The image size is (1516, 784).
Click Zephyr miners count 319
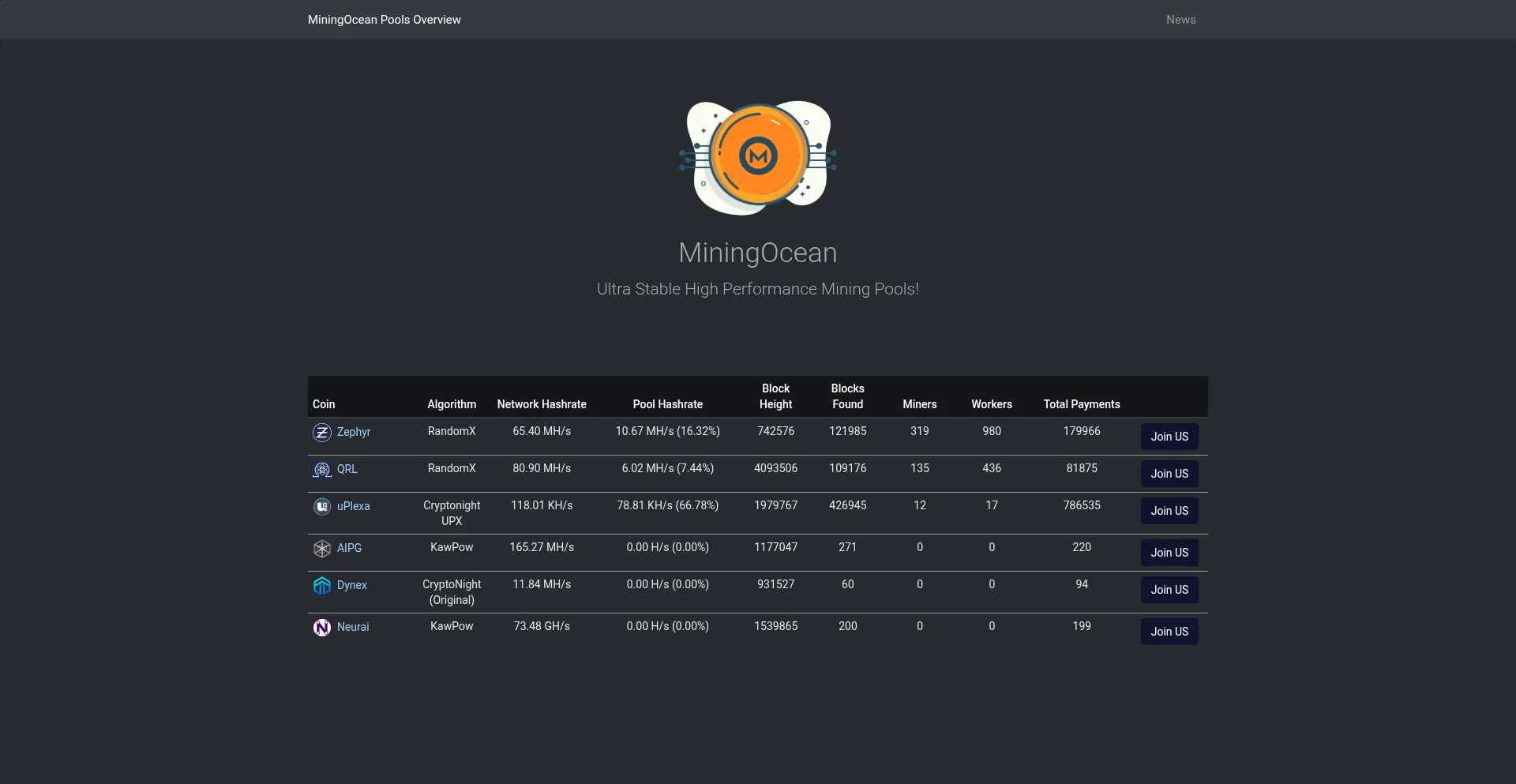(x=920, y=431)
